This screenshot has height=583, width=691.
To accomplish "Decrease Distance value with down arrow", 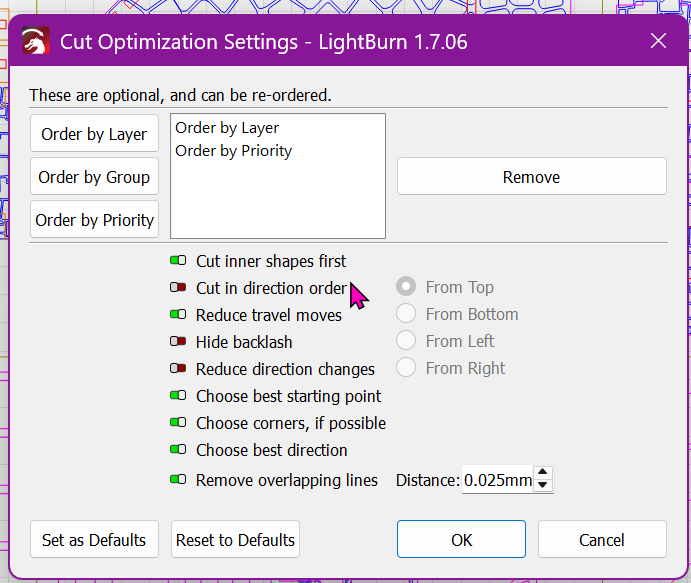I will click(x=543, y=485).
